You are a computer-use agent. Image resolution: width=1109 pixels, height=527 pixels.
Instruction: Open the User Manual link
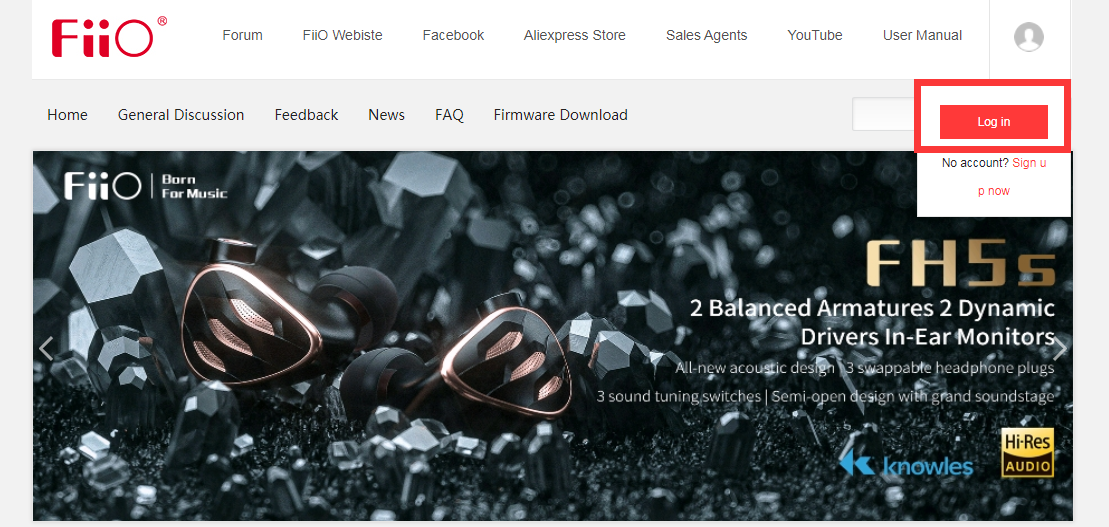click(922, 35)
